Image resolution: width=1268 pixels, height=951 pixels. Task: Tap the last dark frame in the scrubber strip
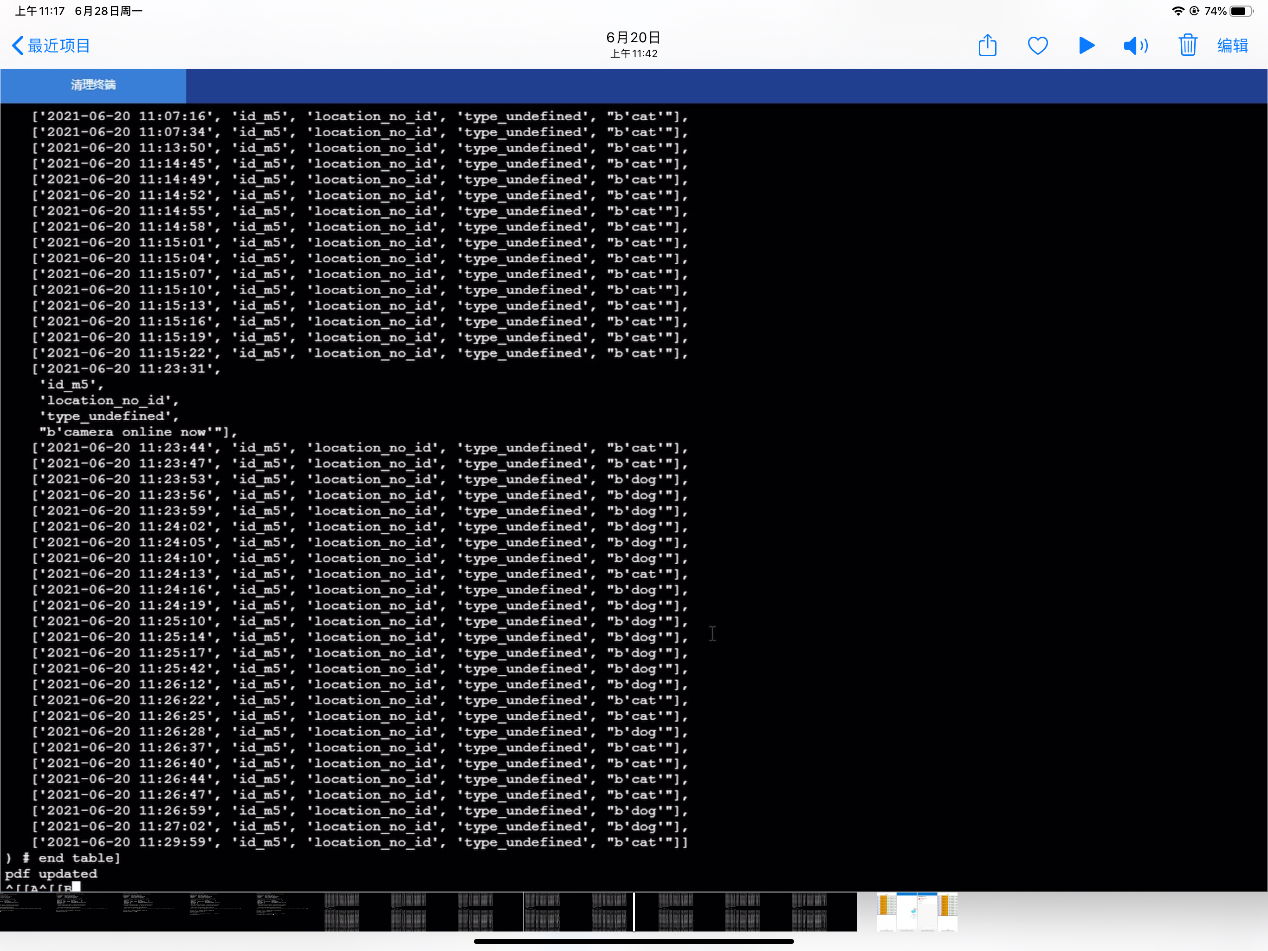(823, 912)
